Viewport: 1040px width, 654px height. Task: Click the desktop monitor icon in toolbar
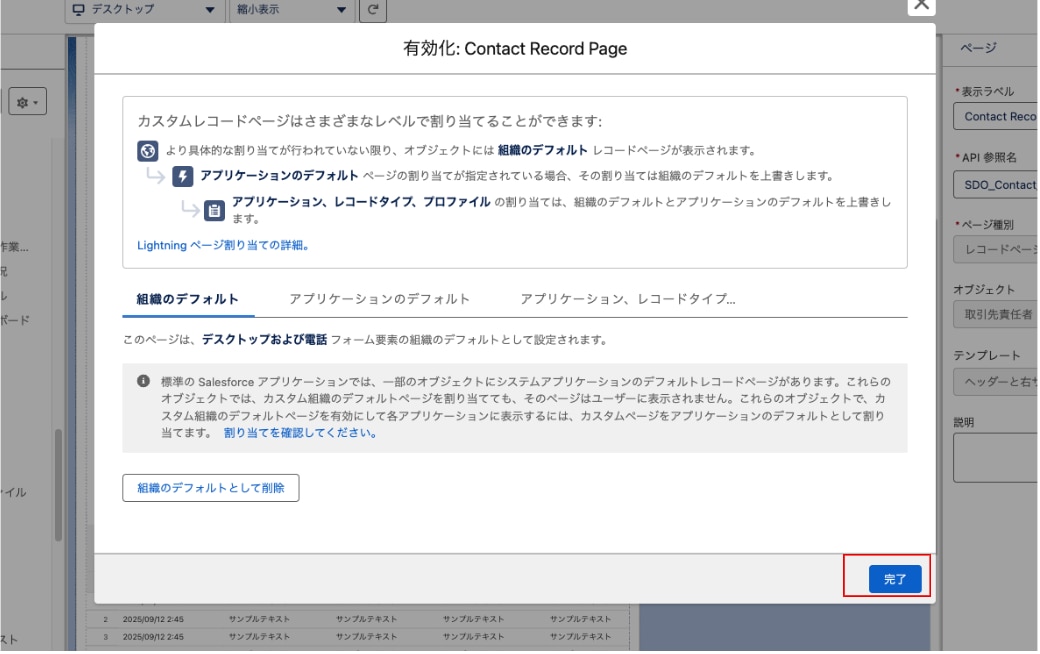79,9
